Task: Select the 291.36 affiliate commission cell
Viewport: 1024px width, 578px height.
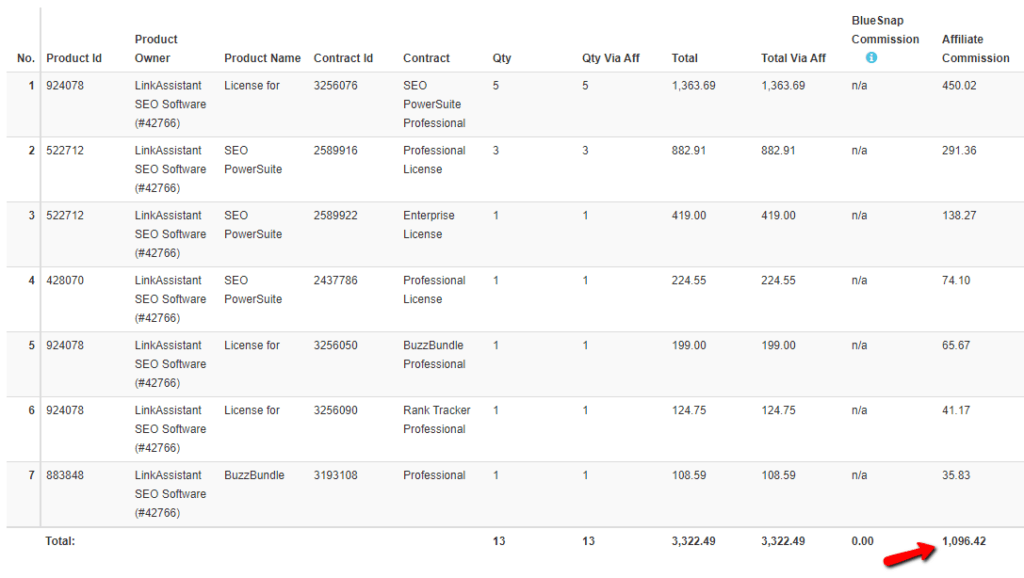Action: coord(959,151)
